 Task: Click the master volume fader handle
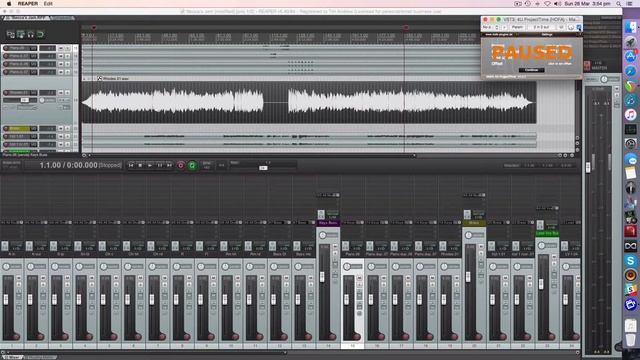coord(588,167)
